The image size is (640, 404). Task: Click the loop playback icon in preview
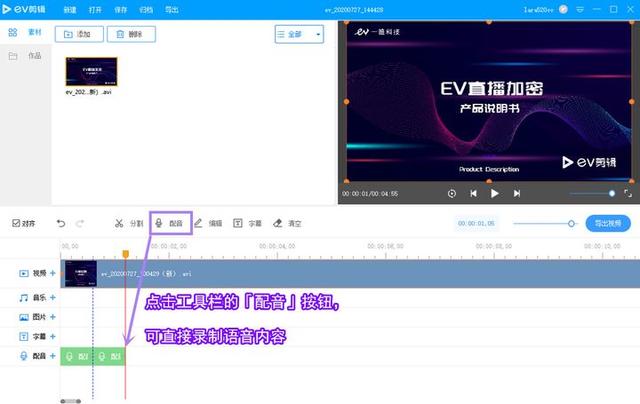pos(451,193)
